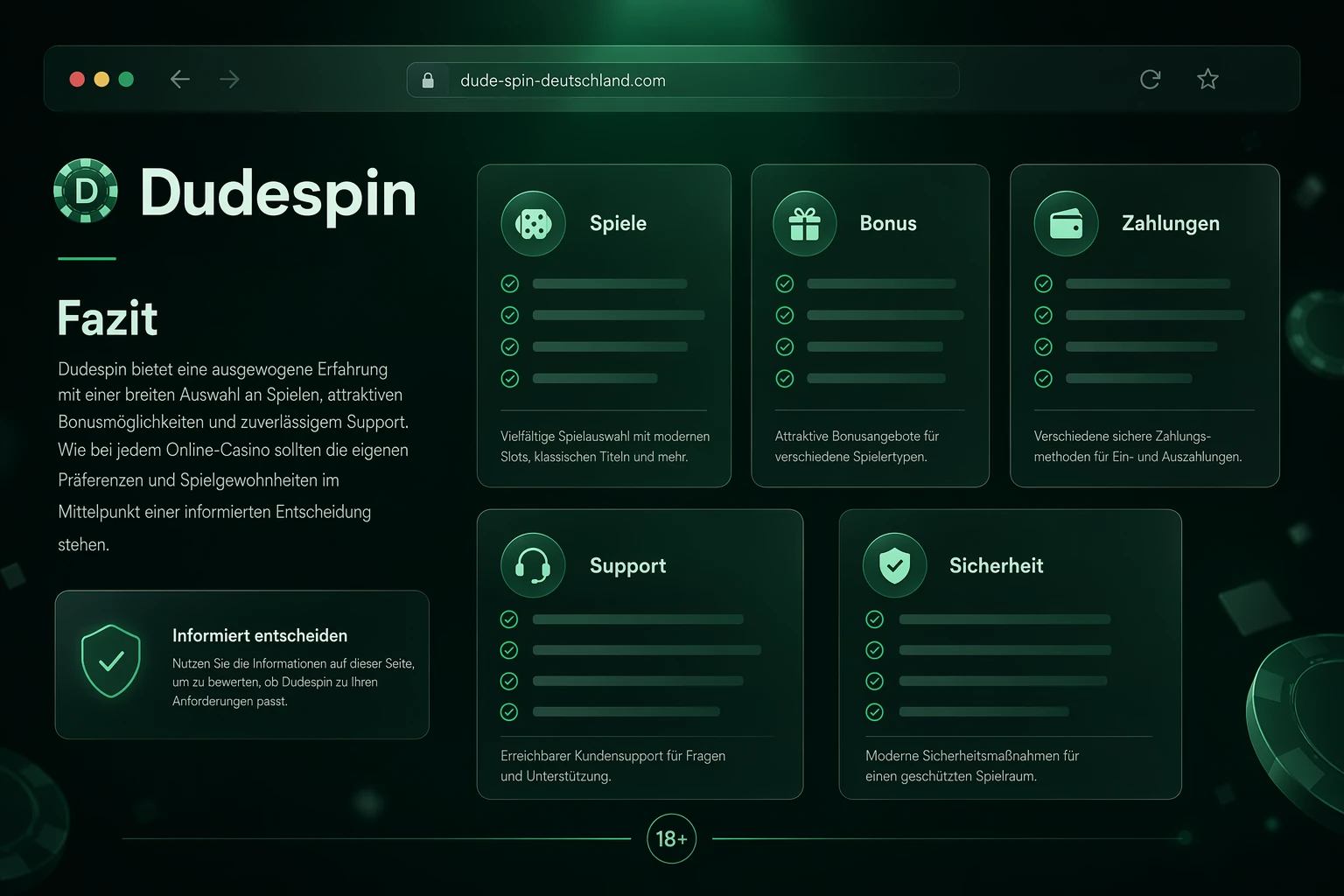Screen dimensions: 1344x896
Task: Click the Sicherheit shield icon
Action: (894, 565)
